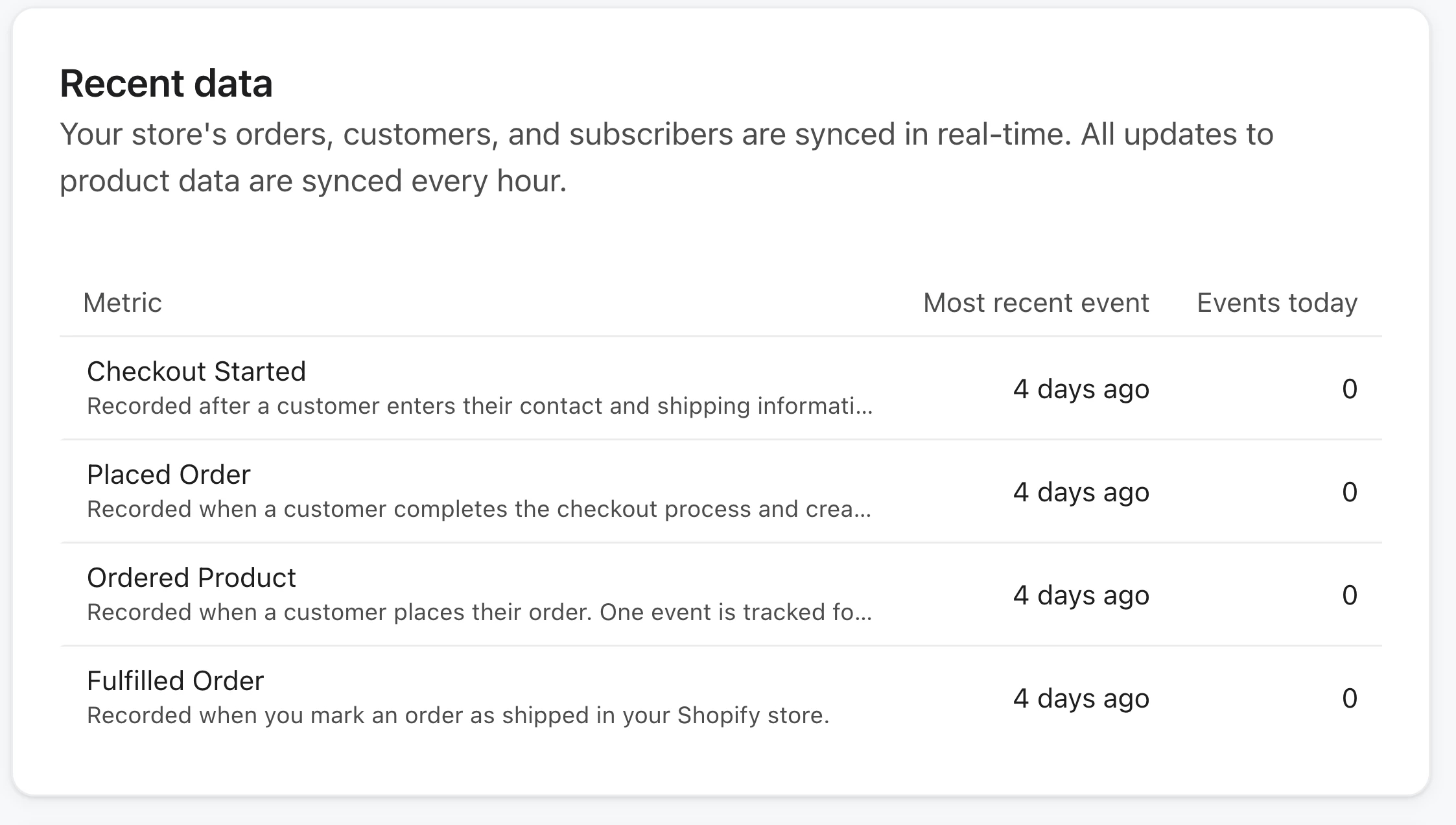The height and width of the screenshot is (825, 1456).
Task: Click events today count for Checkout Started
Action: [1350, 389]
